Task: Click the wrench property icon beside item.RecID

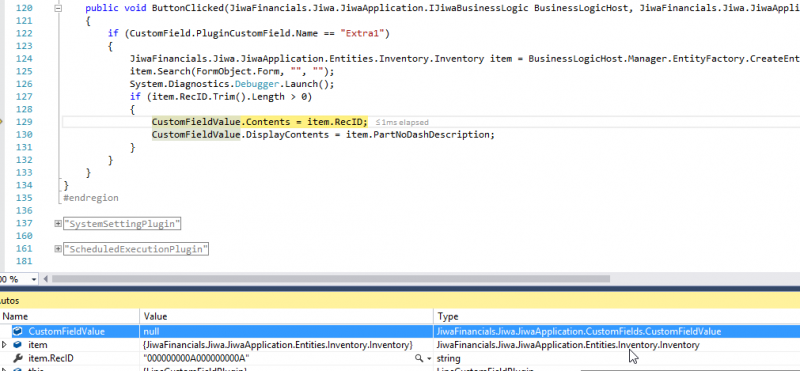Action: pos(17,359)
